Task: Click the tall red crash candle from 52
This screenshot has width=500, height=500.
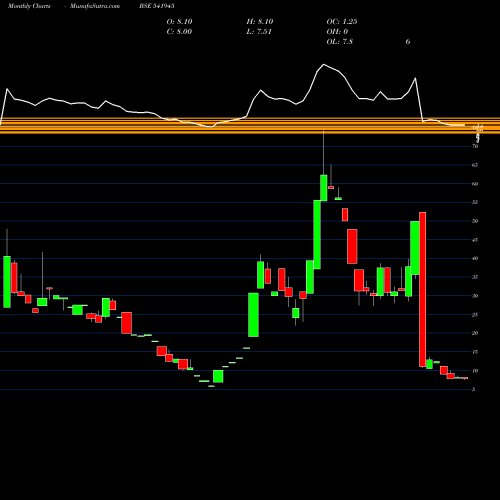Action: [x=422, y=289]
